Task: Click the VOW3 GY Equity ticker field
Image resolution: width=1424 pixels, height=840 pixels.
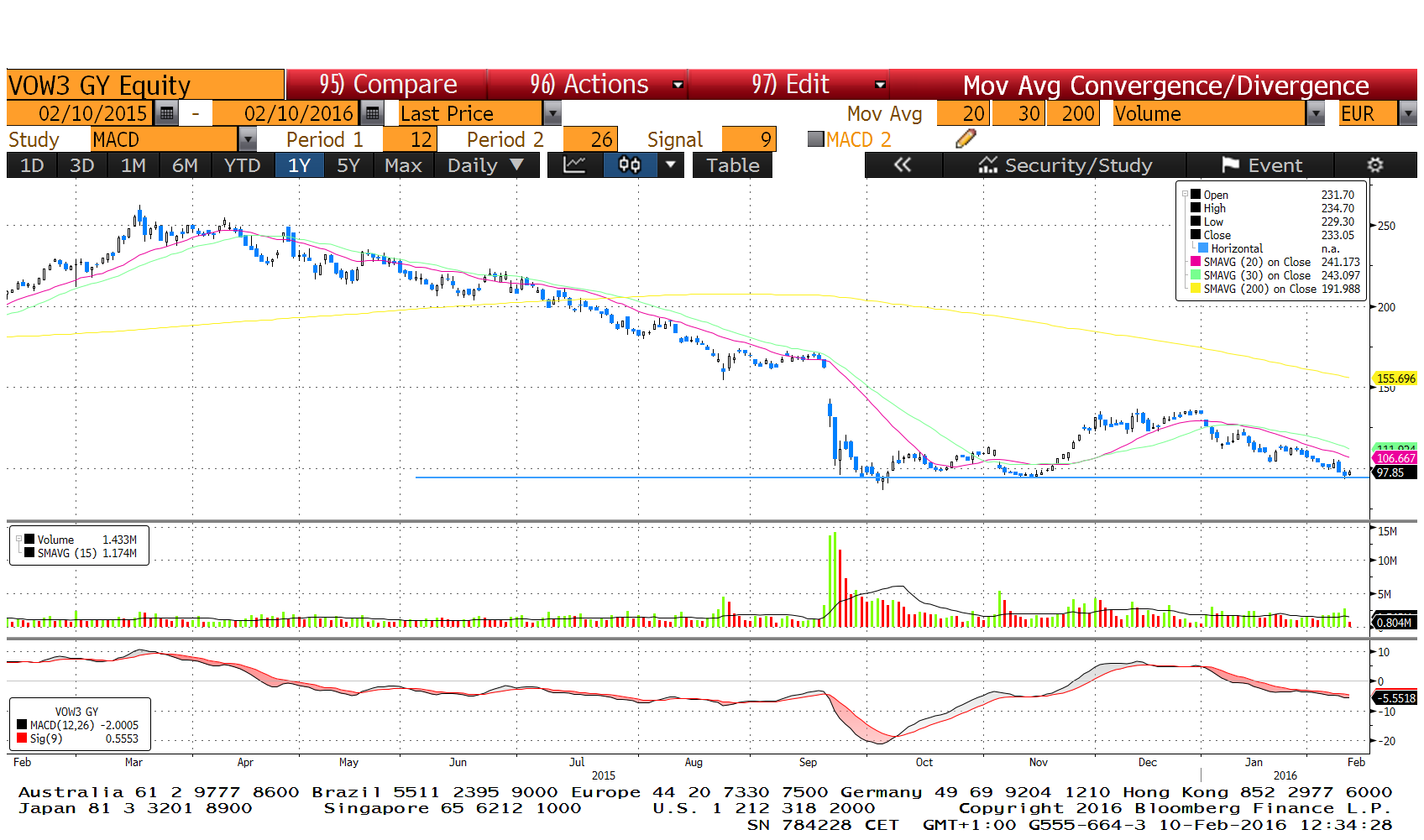Action: point(145,85)
